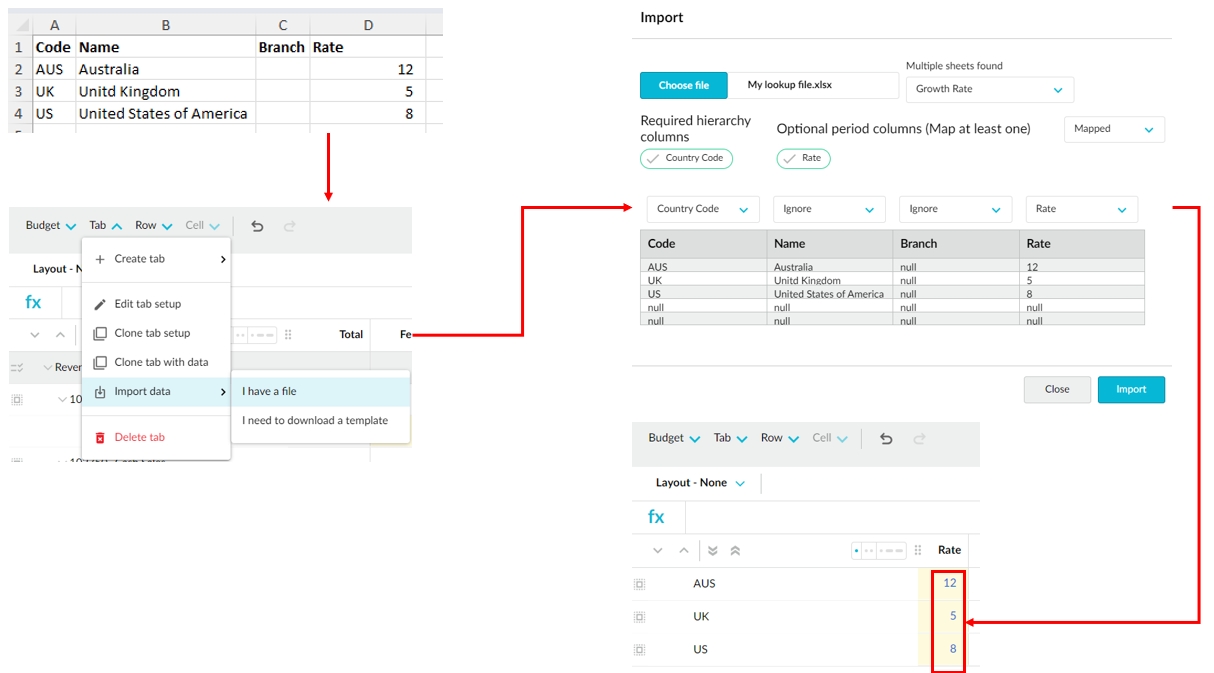The image size is (1214, 673).
Task: Open the Mapped filter dropdown
Action: (1113, 129)
